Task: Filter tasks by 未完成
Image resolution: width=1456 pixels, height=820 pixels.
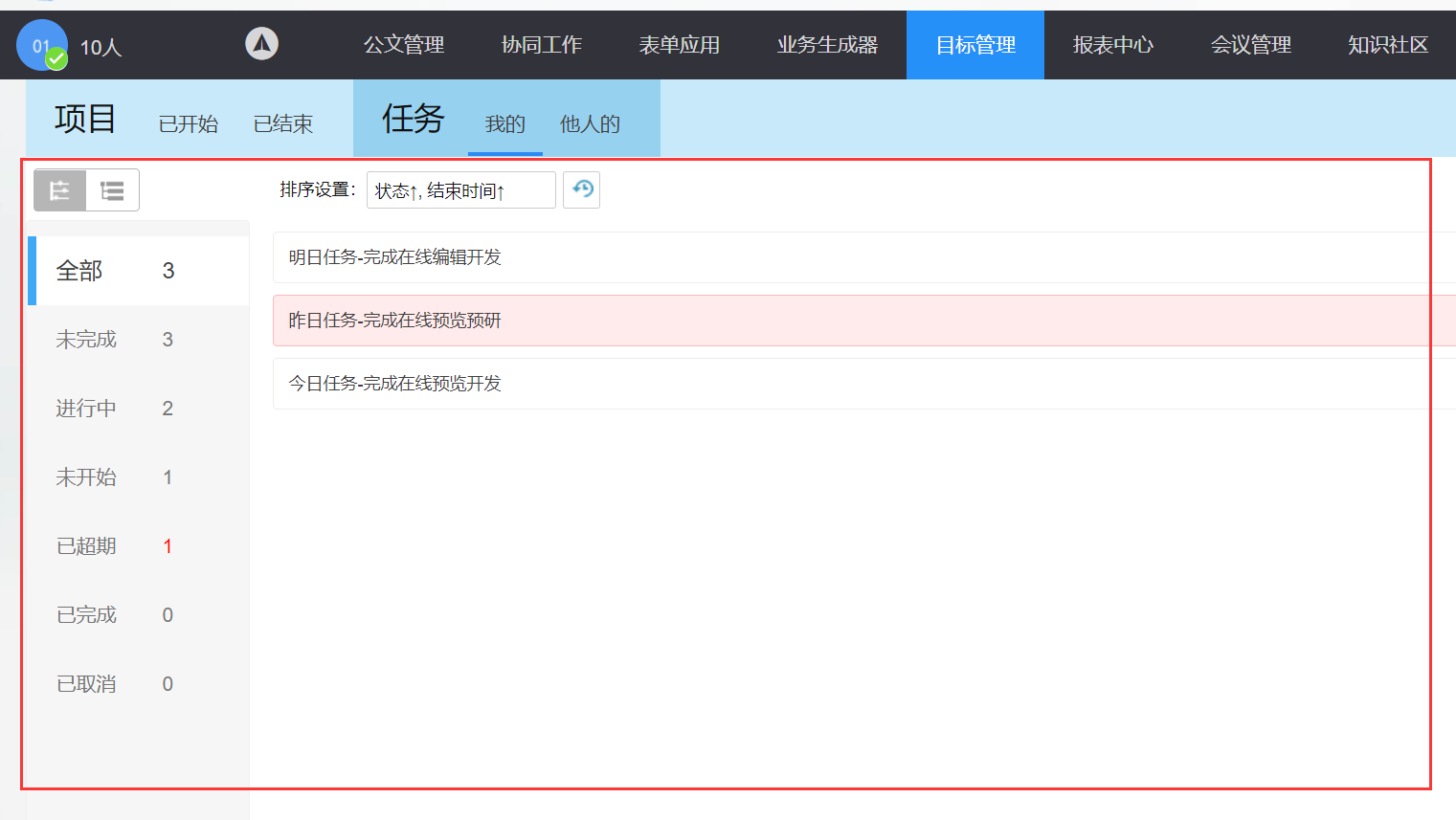Action: point(139,340)
